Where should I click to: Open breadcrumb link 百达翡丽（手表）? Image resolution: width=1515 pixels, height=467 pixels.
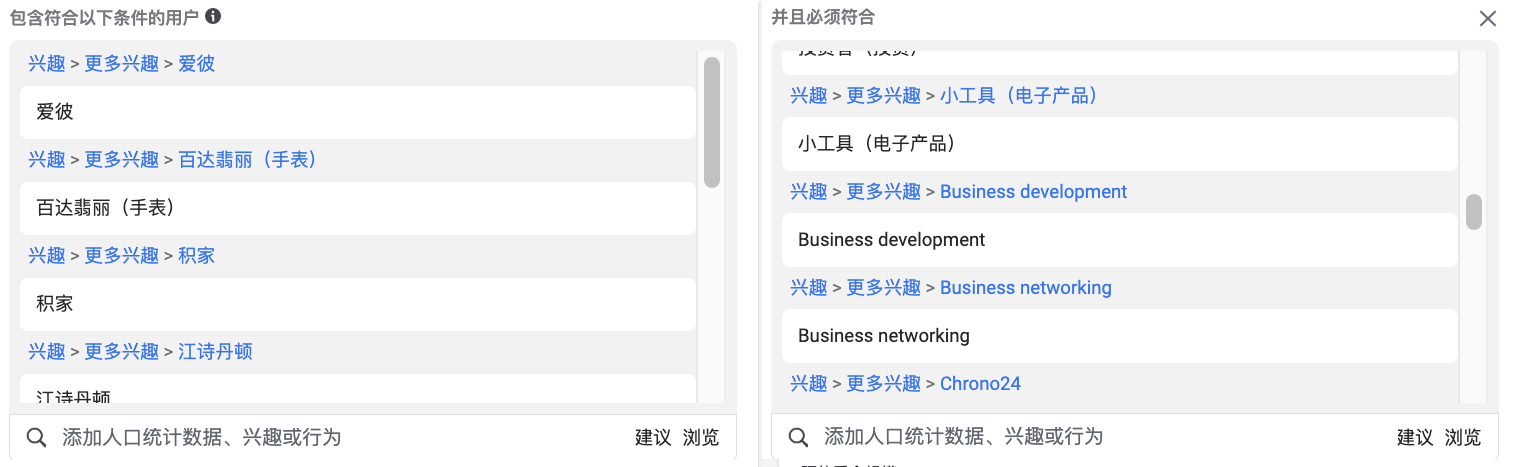(248, 160)
